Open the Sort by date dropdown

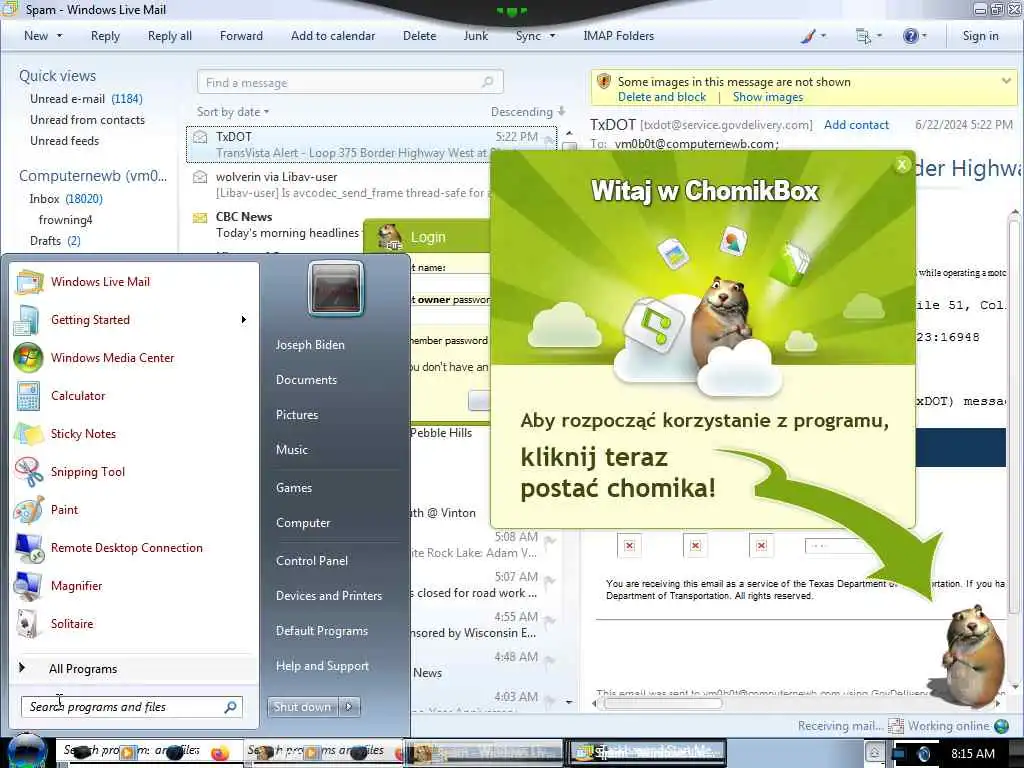point(233,112)
